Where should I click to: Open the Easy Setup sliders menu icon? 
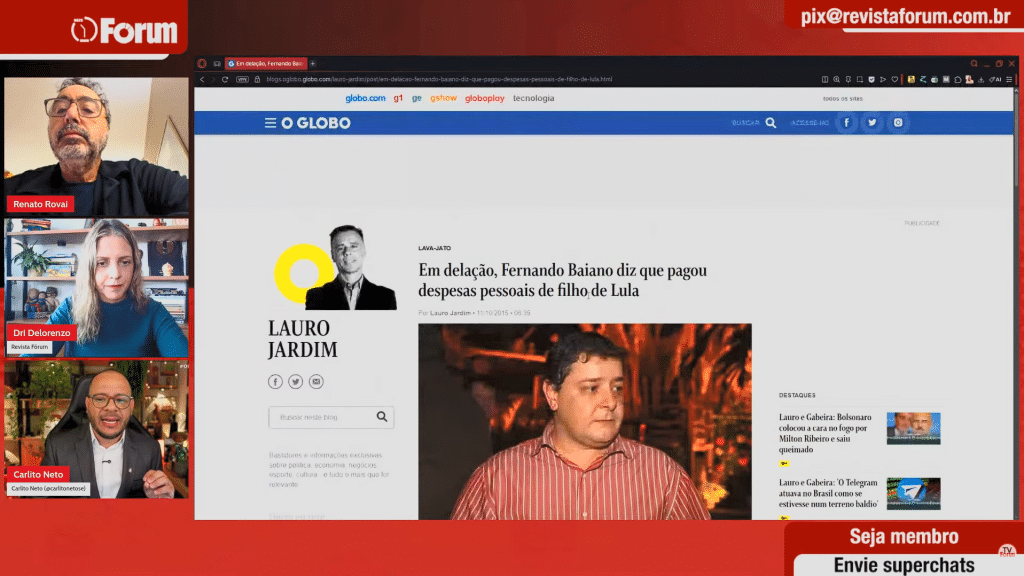(1009, 79)
